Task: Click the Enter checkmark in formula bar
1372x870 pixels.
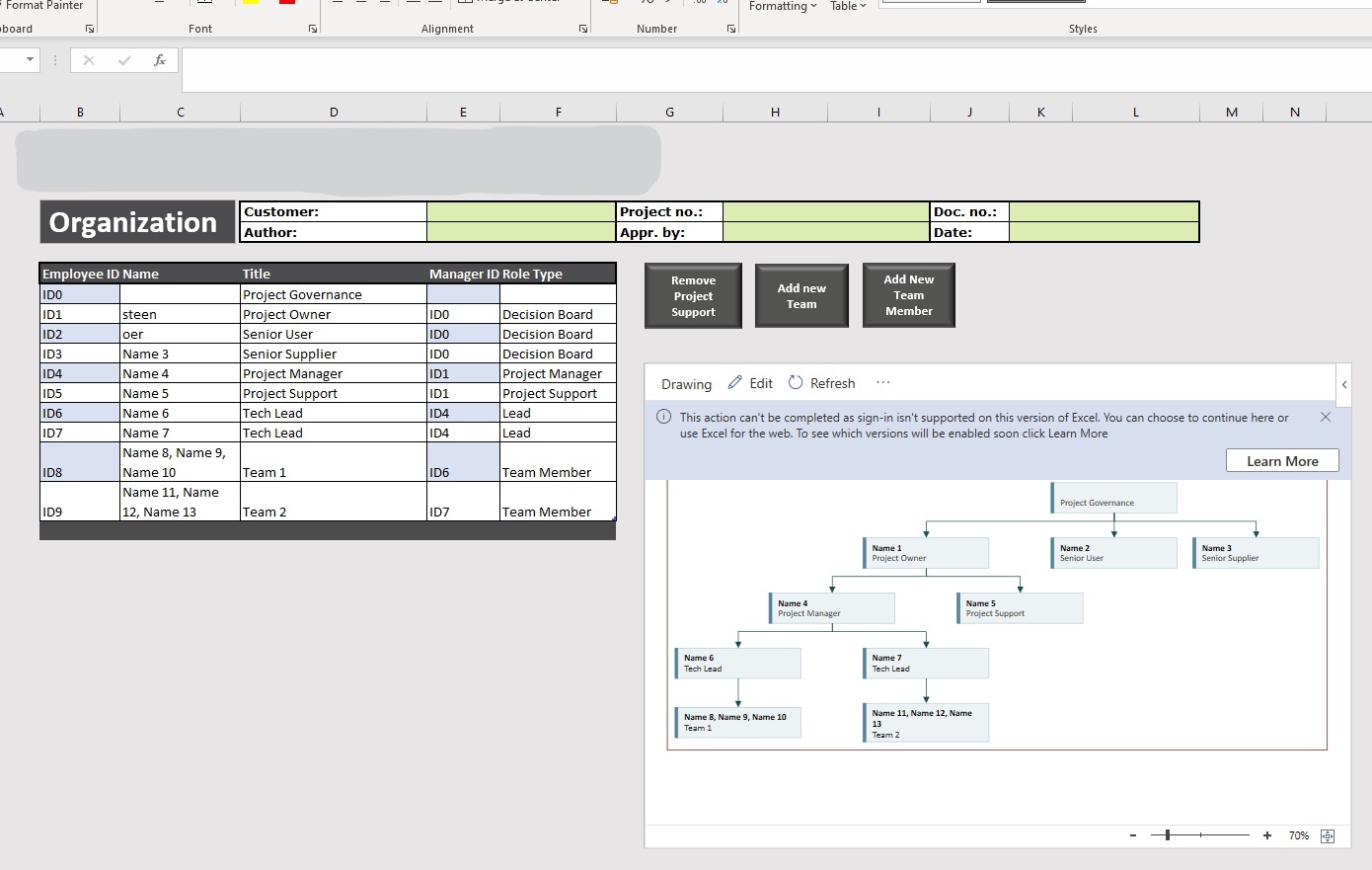Action: [124, 60]
